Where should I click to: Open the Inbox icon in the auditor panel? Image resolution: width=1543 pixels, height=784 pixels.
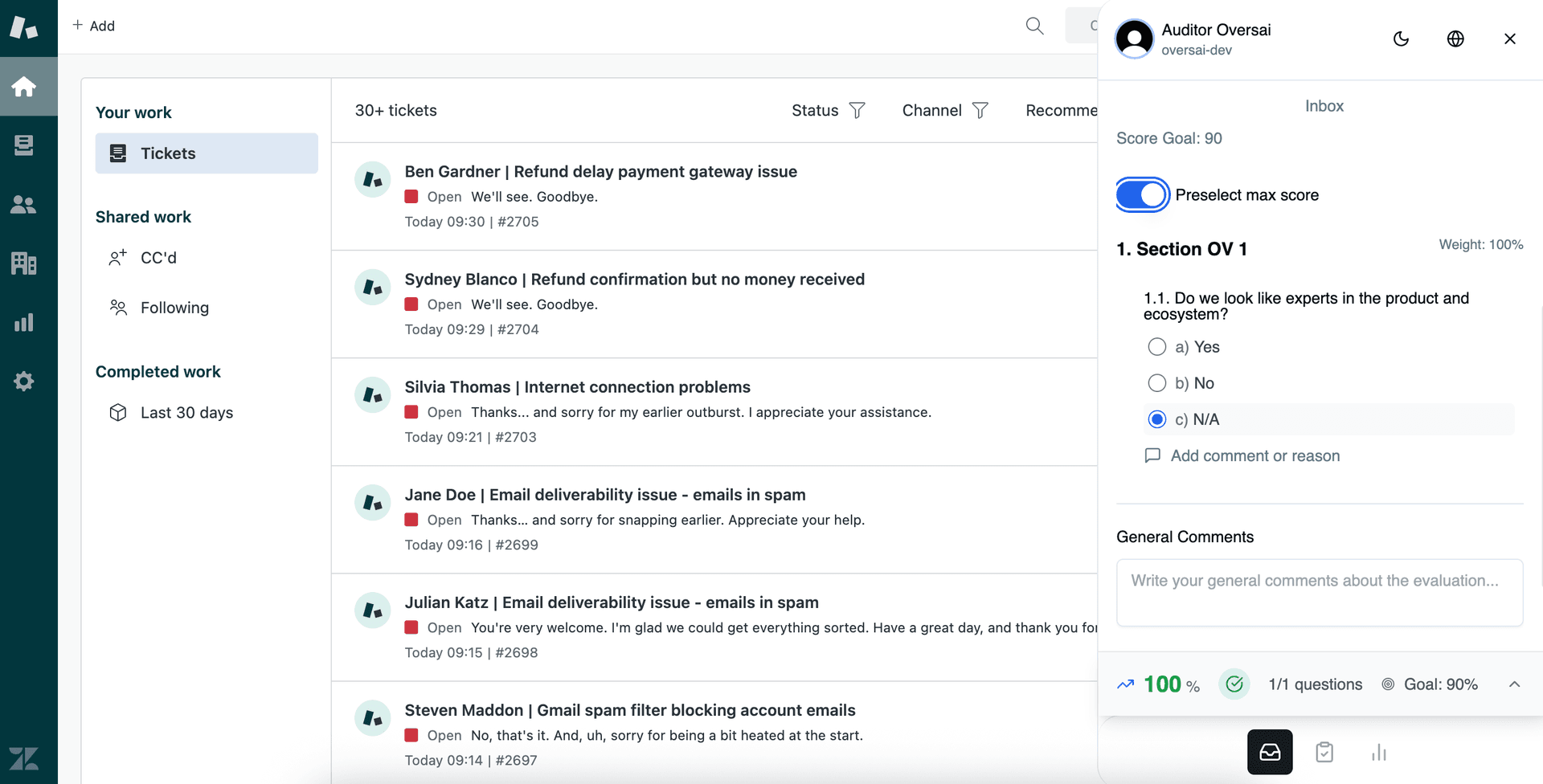[x=1270, y=752]
